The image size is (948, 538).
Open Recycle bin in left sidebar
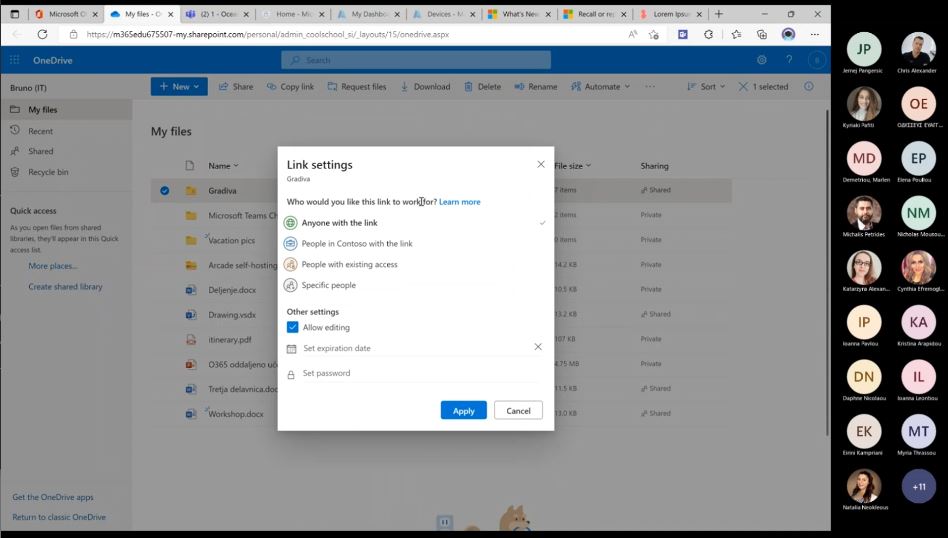[48, 172]
